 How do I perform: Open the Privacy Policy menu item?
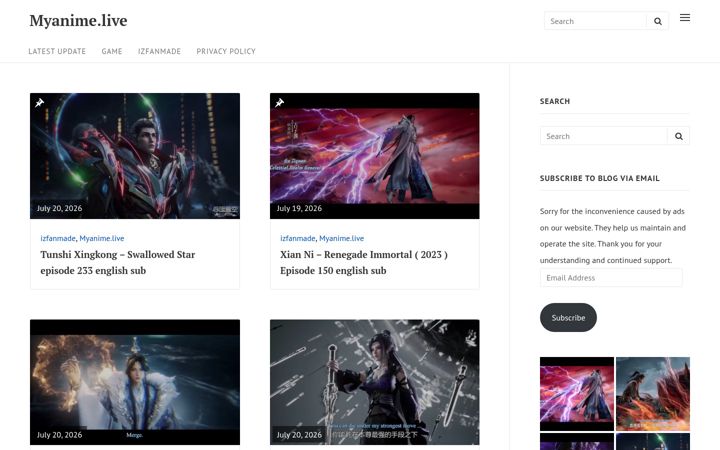(x=226, y=51)
